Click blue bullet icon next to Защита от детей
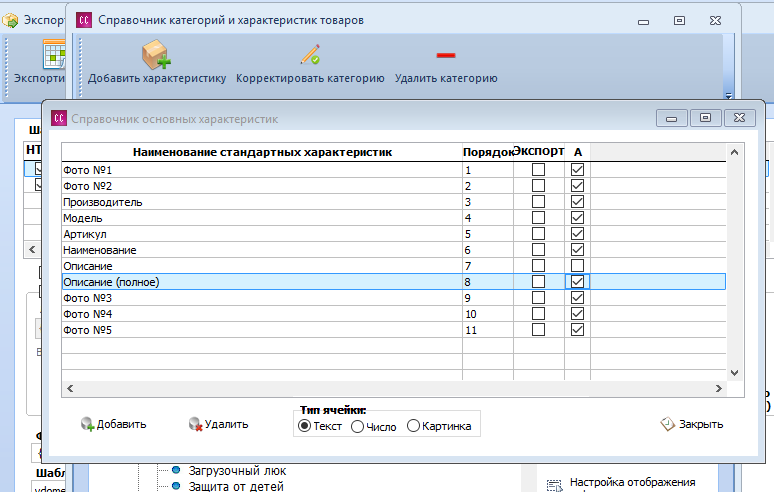This screenshot has height=492, width=774. pyautogui.click(x=176, y=486)
